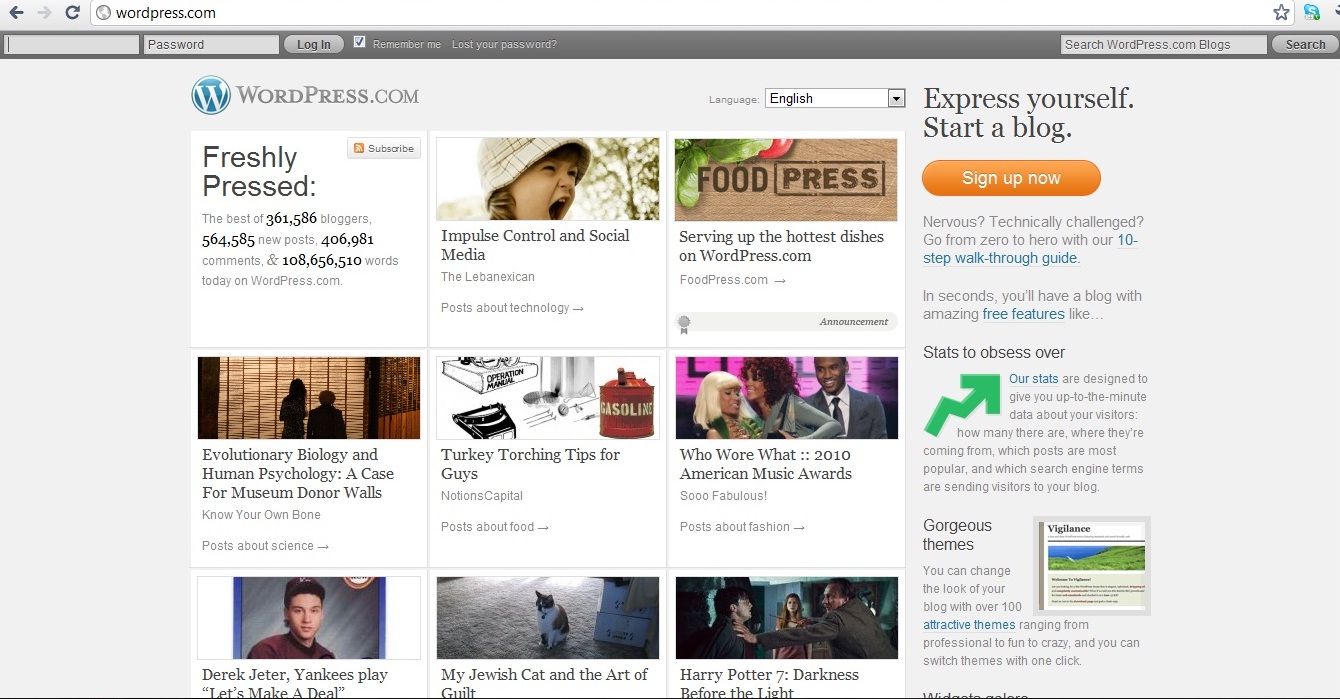Click the Stats to obsess over heading

coord(994,353)
